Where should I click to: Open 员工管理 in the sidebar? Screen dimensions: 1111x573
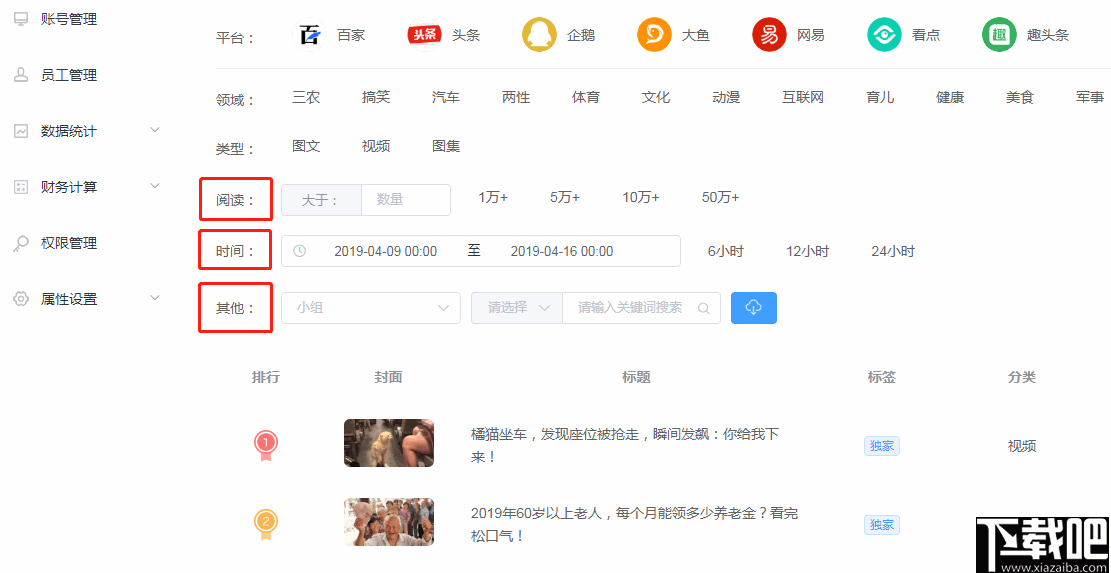[x=69, y=75]
